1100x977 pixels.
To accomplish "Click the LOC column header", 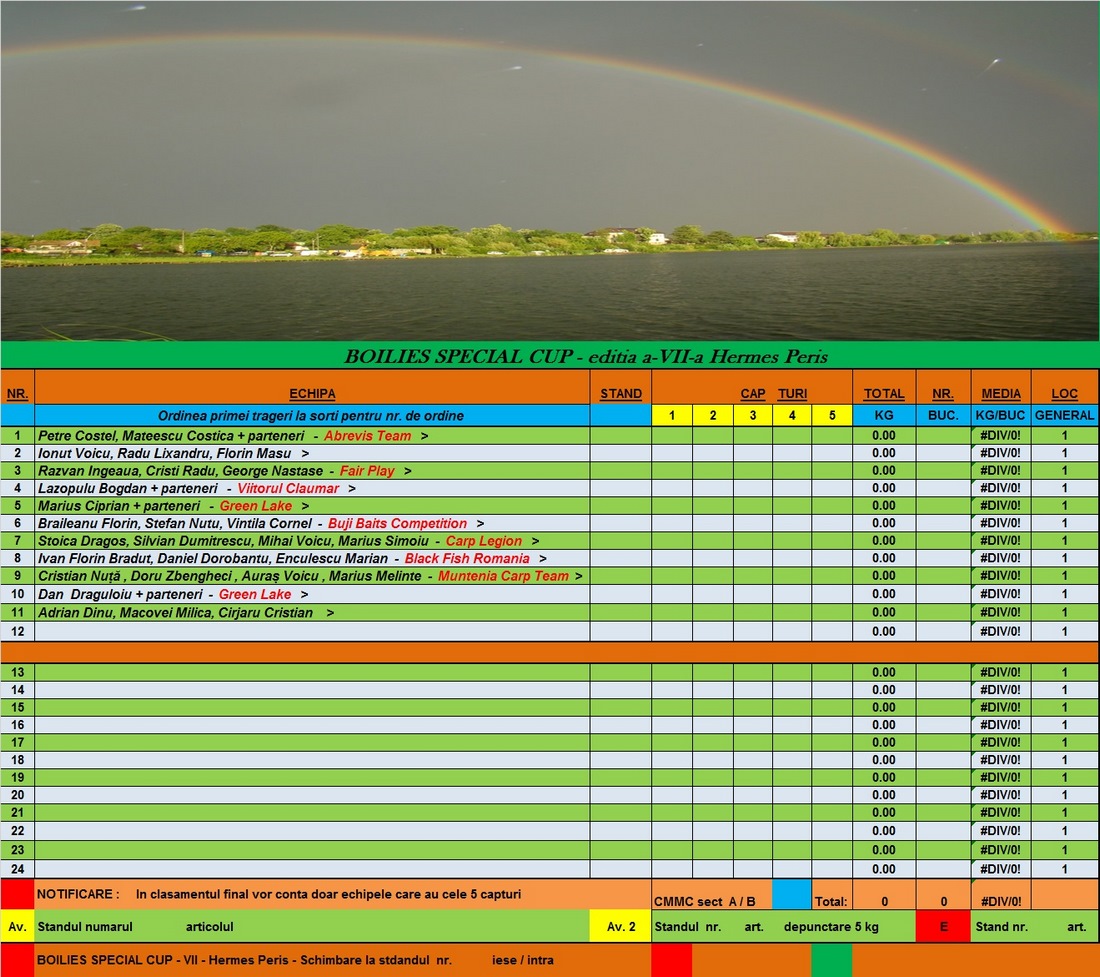I will (1064, 394).
